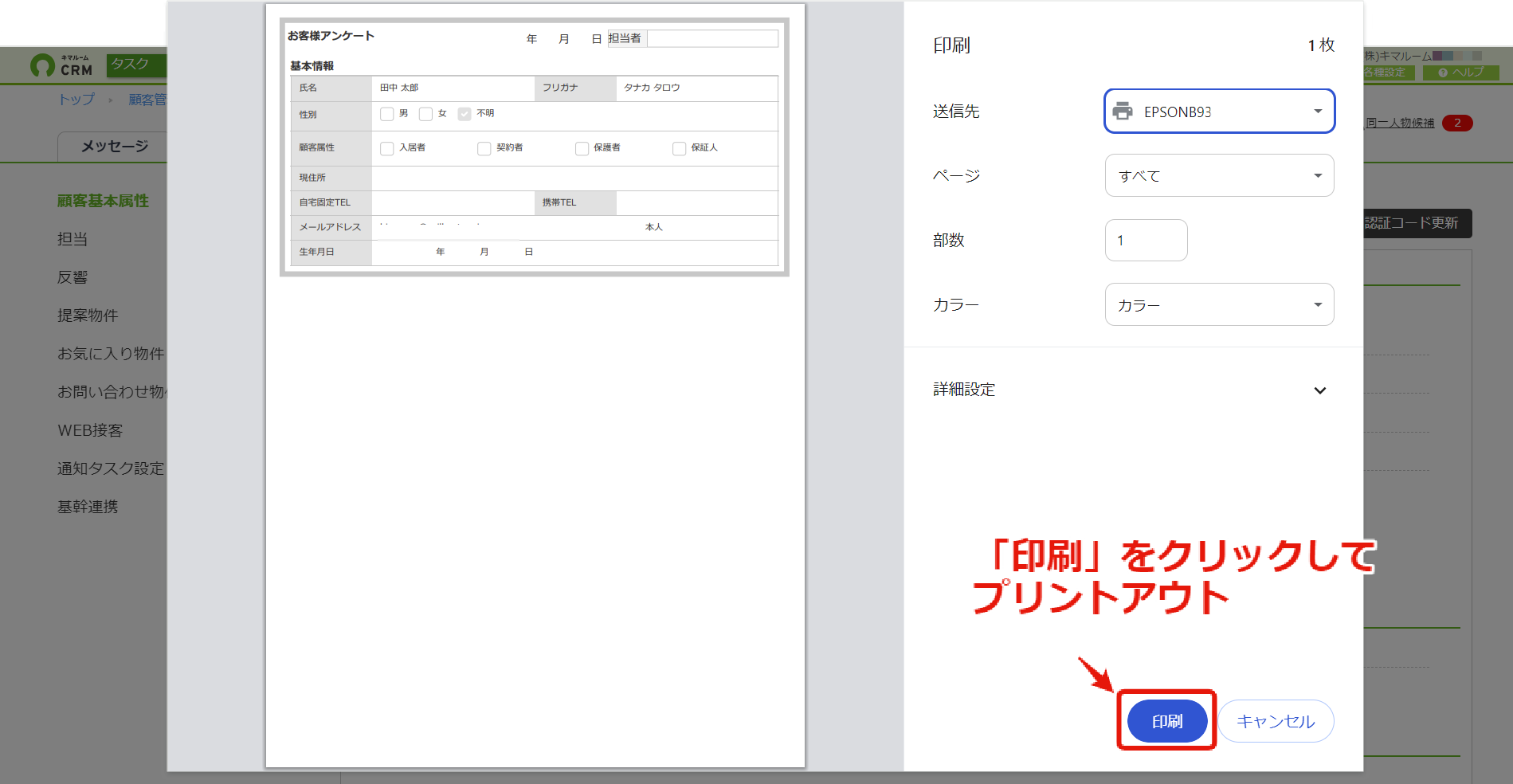The height and width of the screenshot is (784, 1513).
Task: Click the 基本情報 heading in preview
Action: (x=312, y=66)
